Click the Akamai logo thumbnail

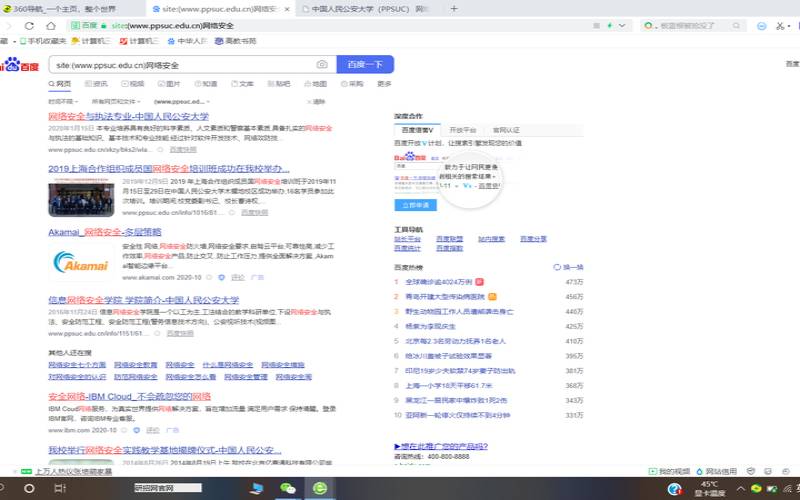(81, 262)
